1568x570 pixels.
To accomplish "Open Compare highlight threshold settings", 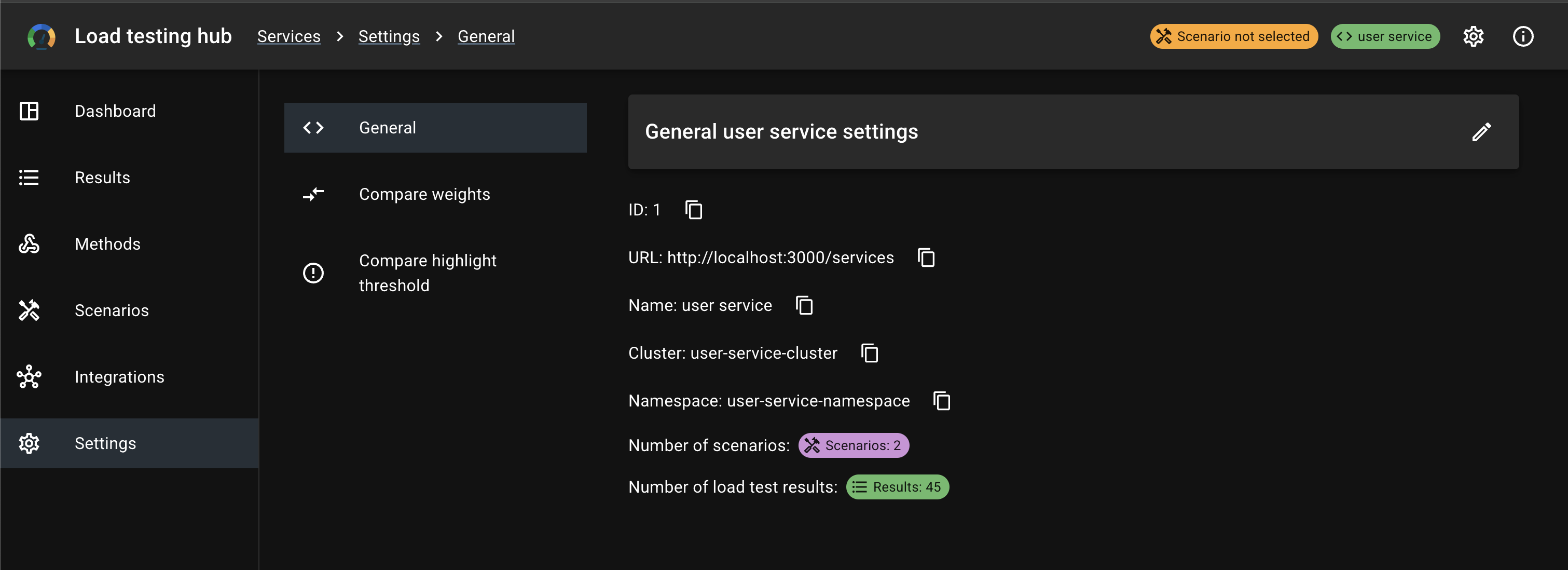I will [x=435, y=272].
